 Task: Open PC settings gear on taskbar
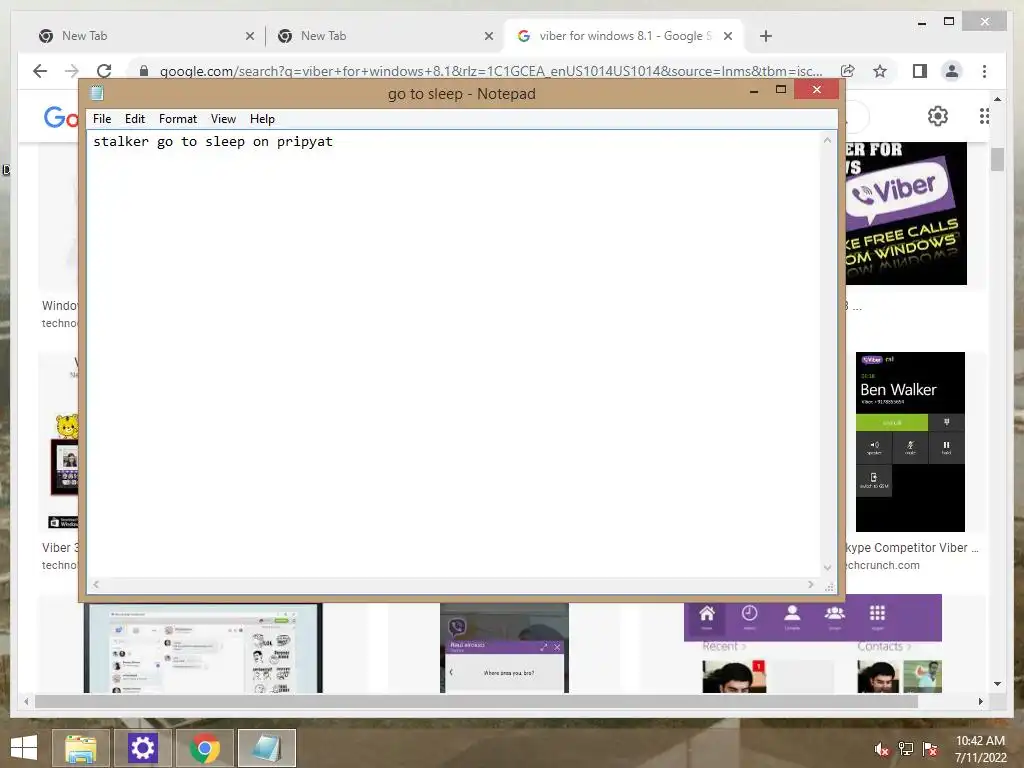point(142,748)
